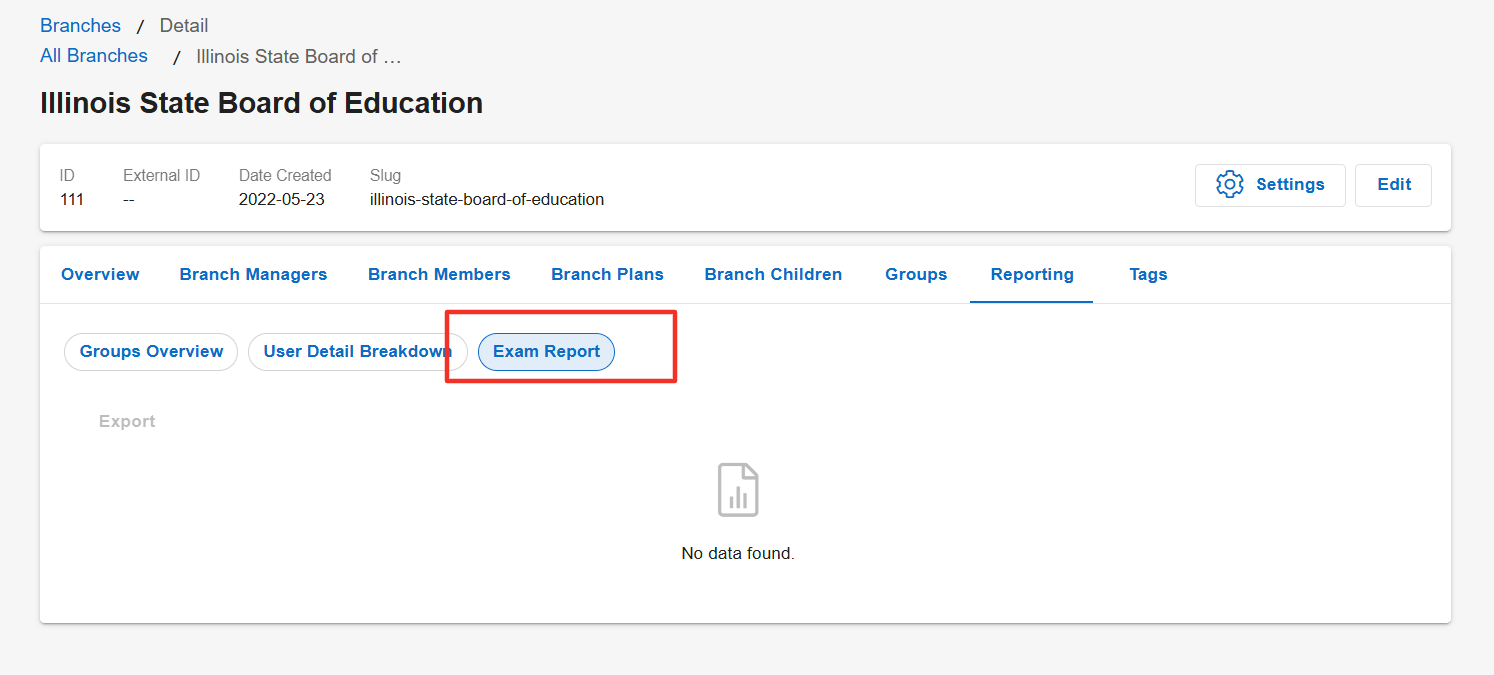
Task: Open the Branches breadcrumb link
Action: [80, 26]
